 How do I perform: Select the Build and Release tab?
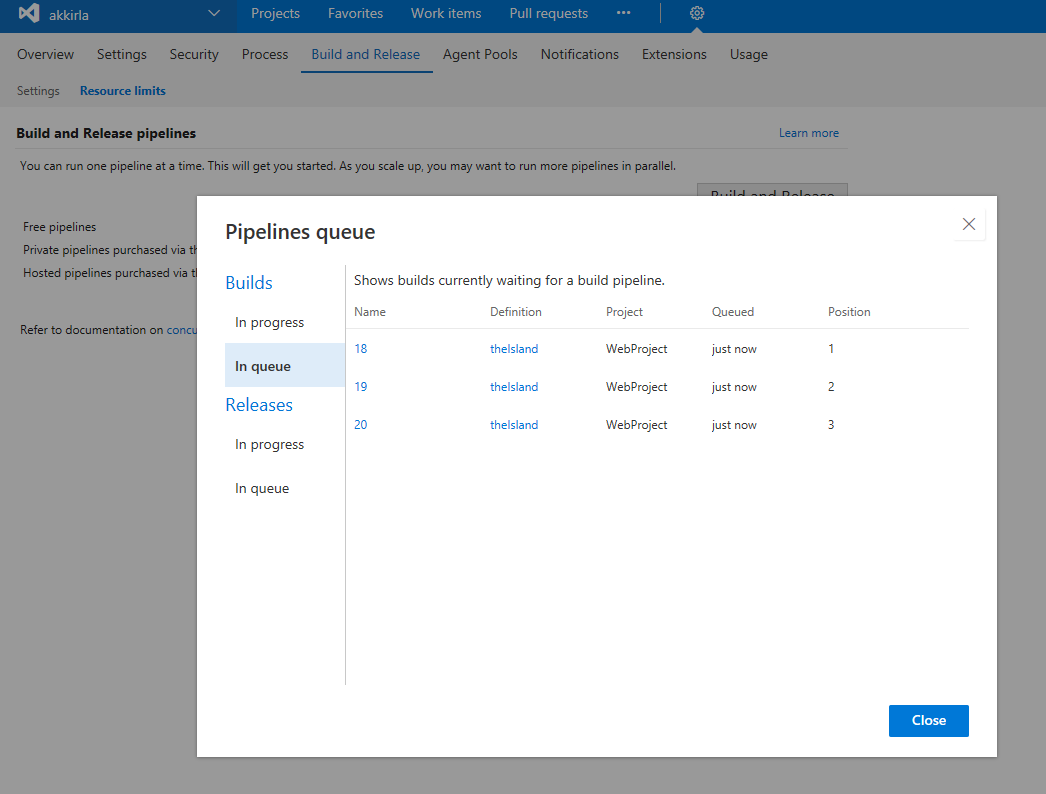click(x=366, y=55)
